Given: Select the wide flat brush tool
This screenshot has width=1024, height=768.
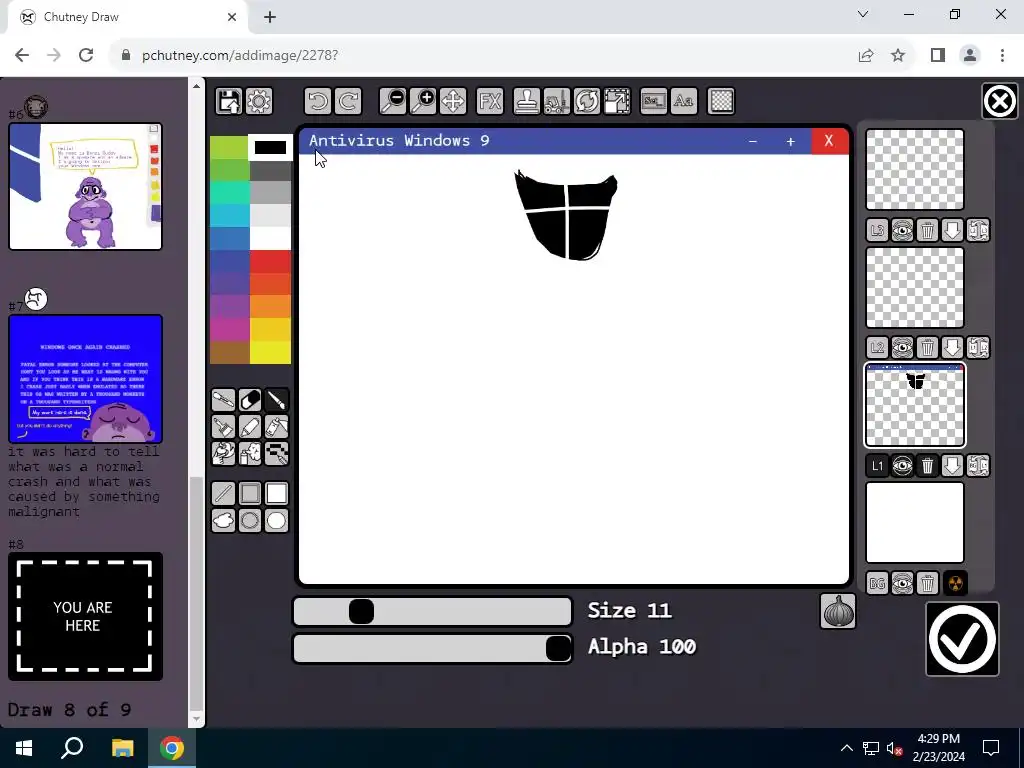Looking at the screenshot, I should point(223,426).
